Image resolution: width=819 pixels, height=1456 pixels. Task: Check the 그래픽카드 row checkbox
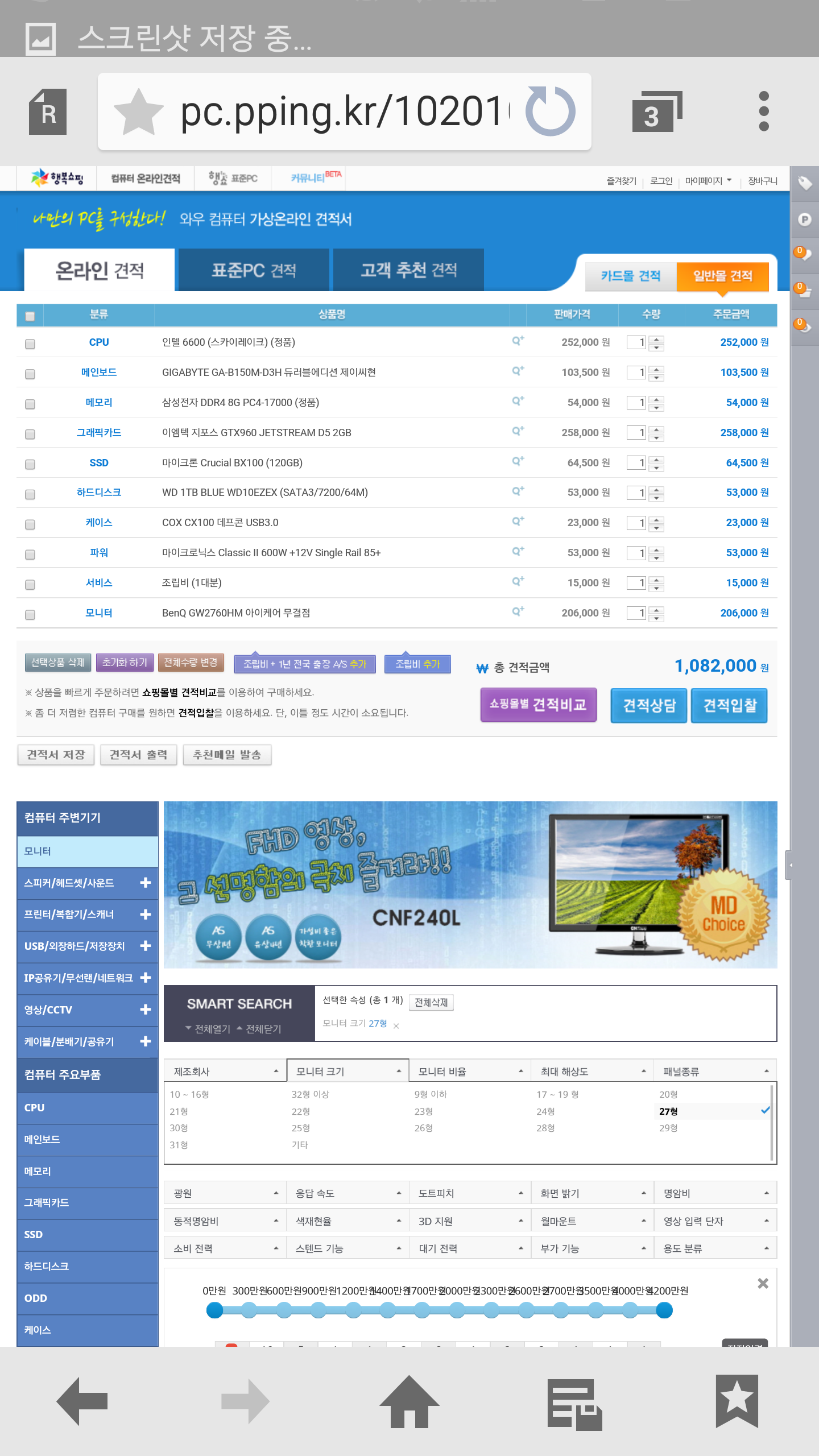click(x=30, y=435)
